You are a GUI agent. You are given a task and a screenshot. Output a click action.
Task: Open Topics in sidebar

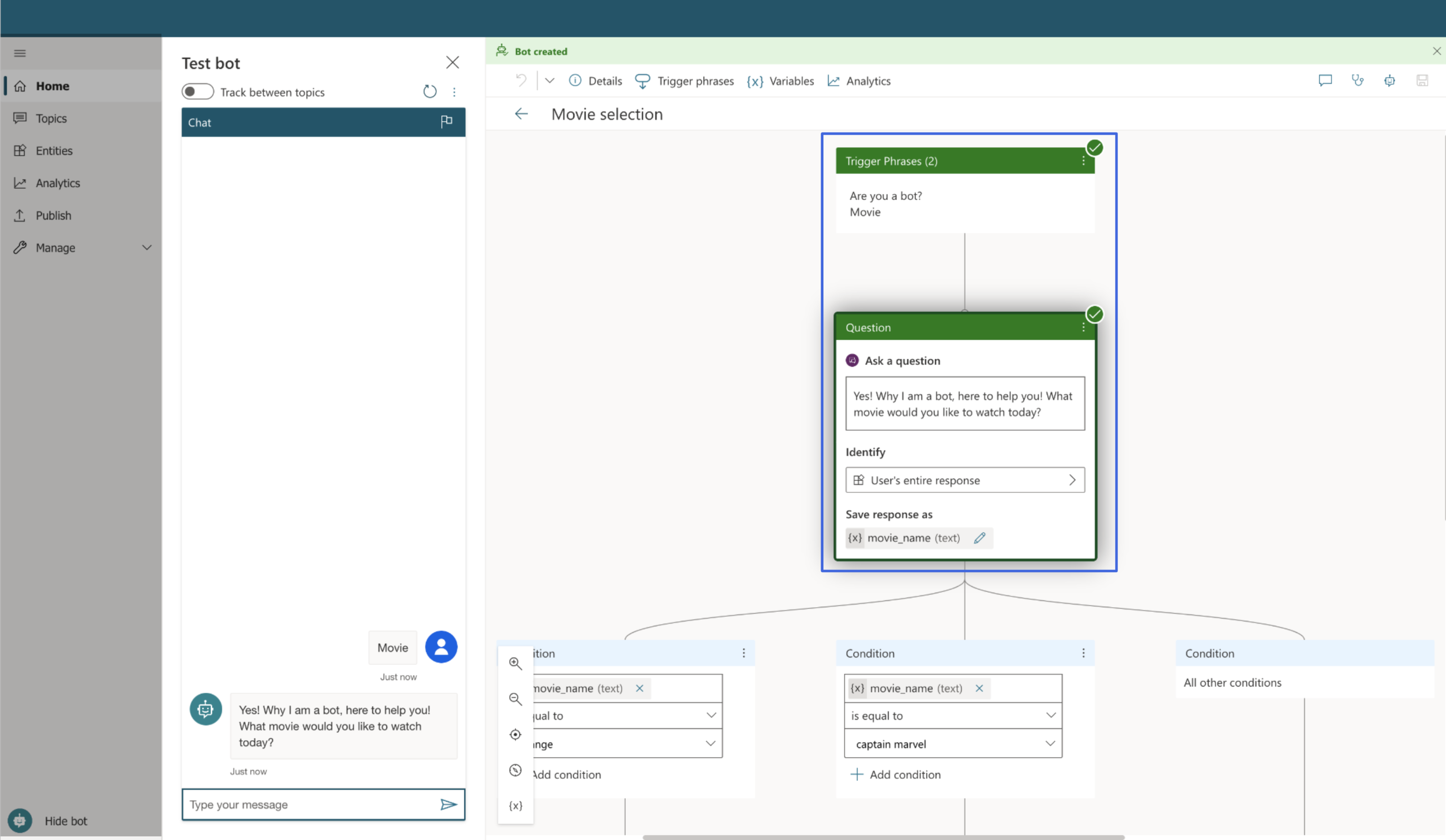tap(81, 118)
